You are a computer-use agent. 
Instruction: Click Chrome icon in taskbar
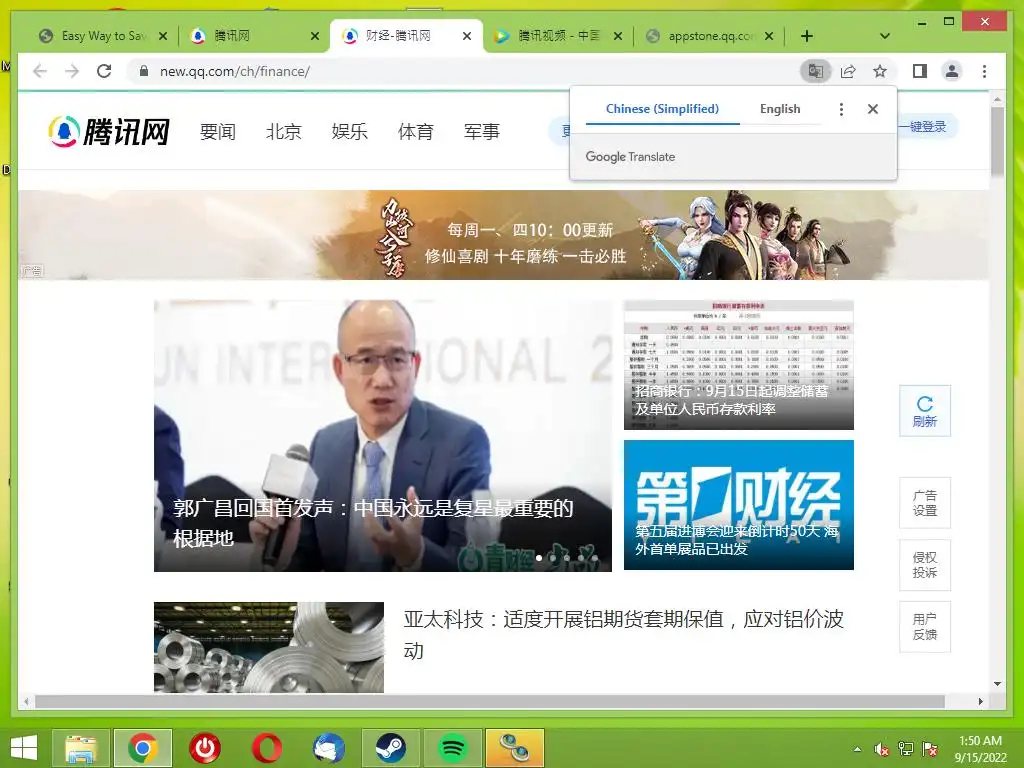click(143, 748)
